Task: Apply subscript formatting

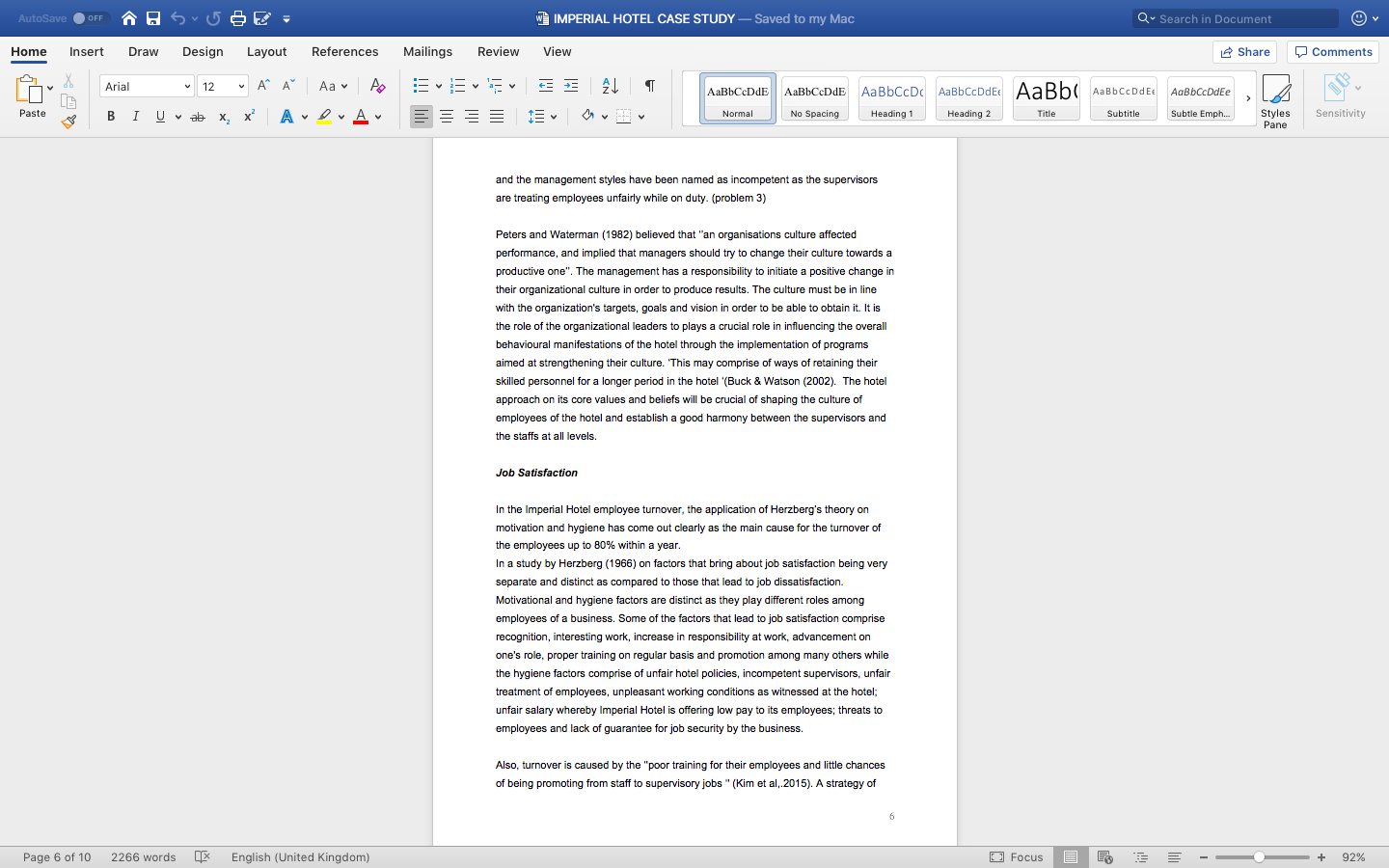Action: pos(223,117)
